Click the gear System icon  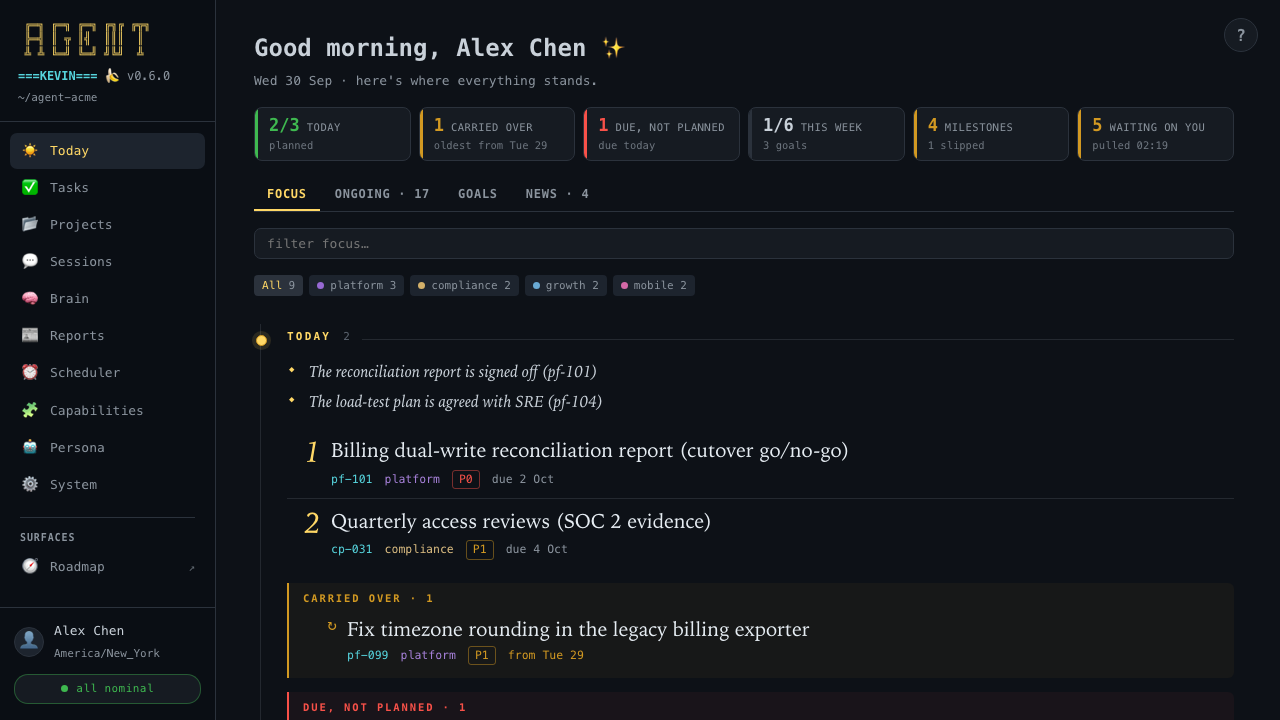click(x=30, y=484)
